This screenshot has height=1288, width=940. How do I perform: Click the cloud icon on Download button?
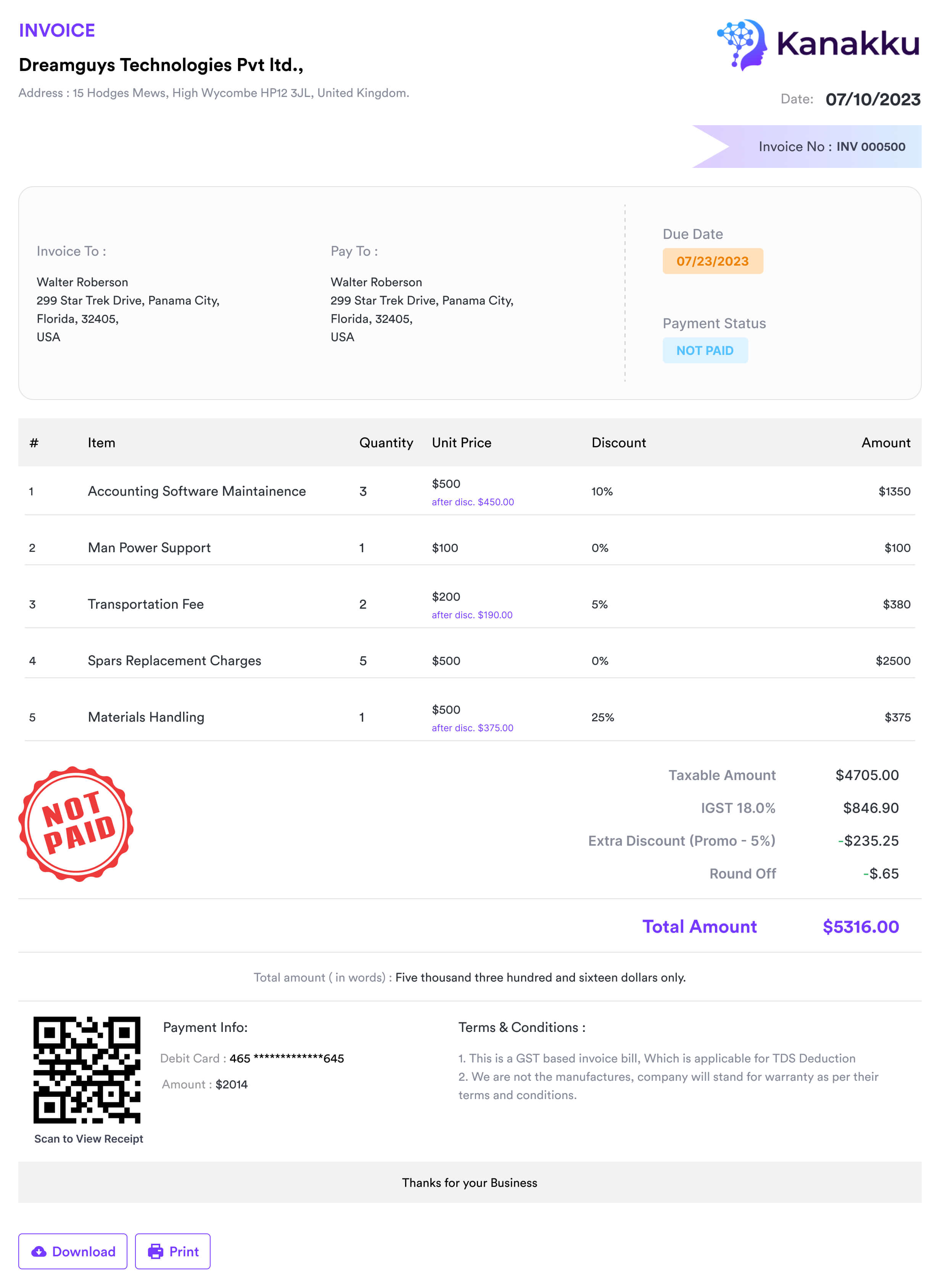coord(39,1251)
